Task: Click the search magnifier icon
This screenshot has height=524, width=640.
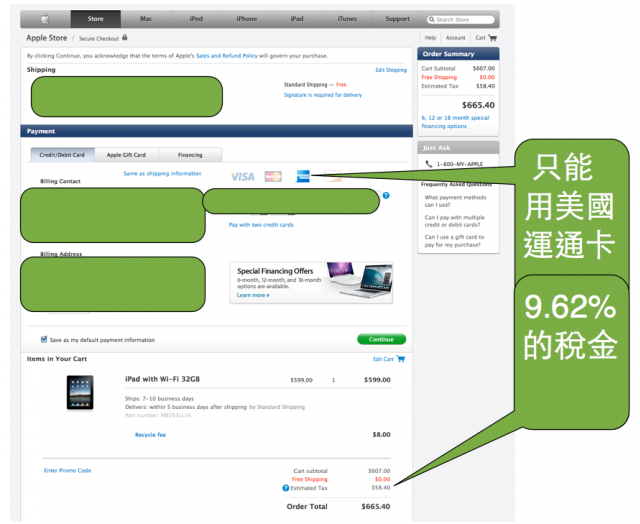Action: coord(431,20)
